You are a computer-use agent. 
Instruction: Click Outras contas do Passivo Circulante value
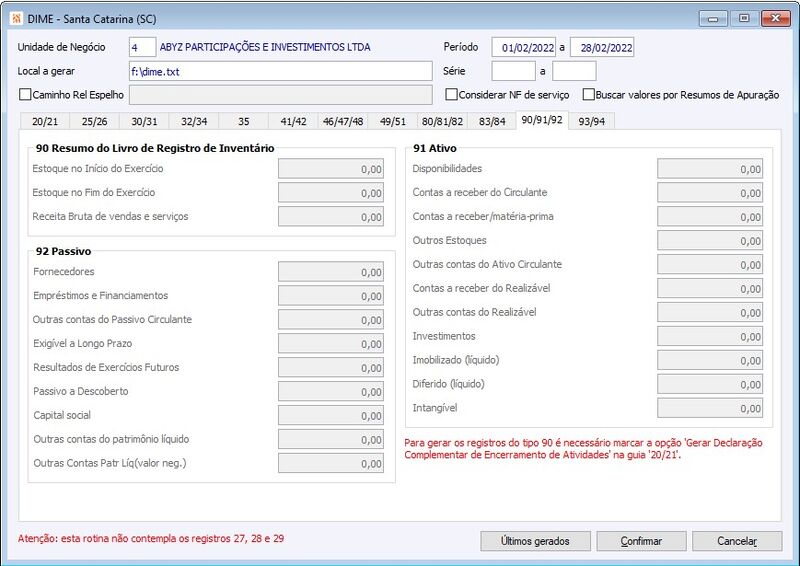[x=331, y=320]
